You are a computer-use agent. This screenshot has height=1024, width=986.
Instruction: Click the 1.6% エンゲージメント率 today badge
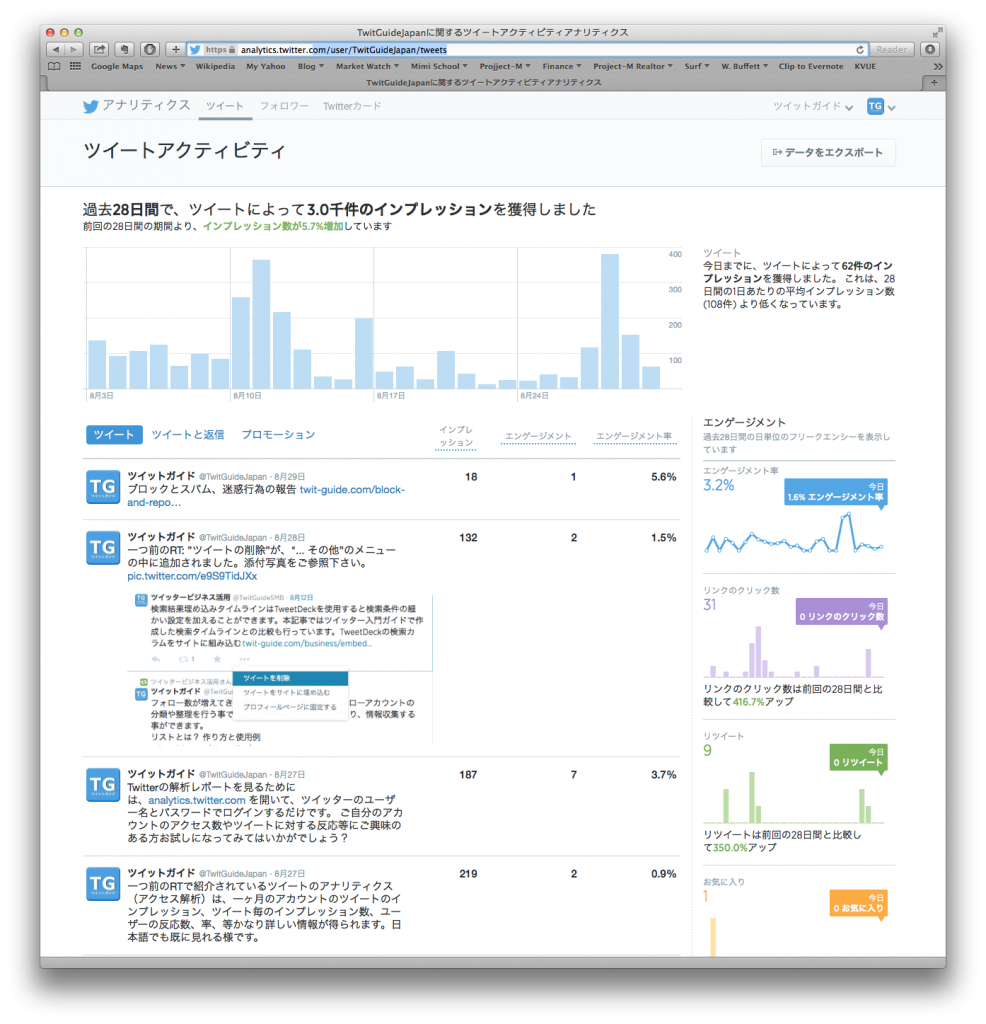point(835,492)
